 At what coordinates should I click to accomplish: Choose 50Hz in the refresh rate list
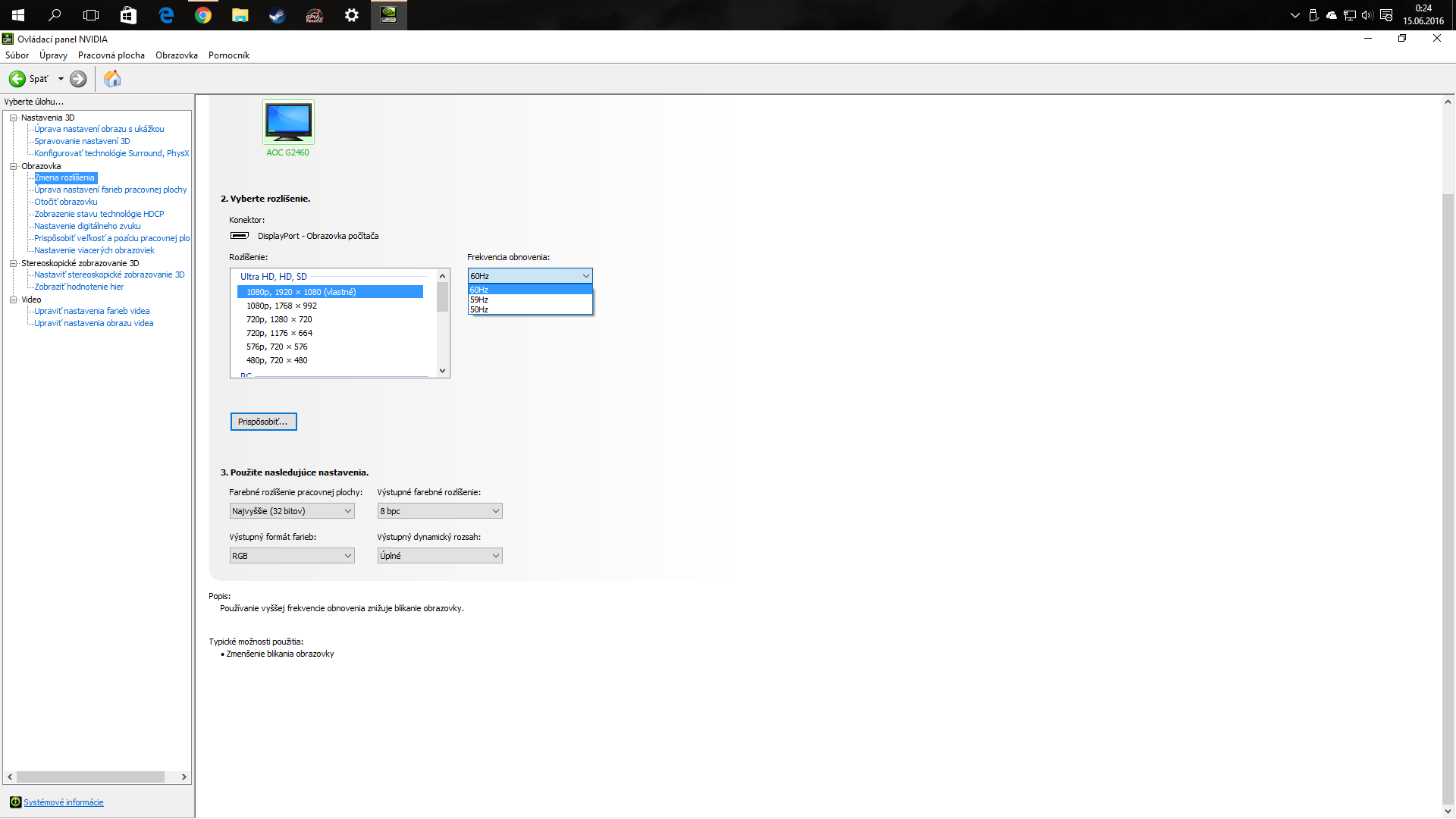530,309
